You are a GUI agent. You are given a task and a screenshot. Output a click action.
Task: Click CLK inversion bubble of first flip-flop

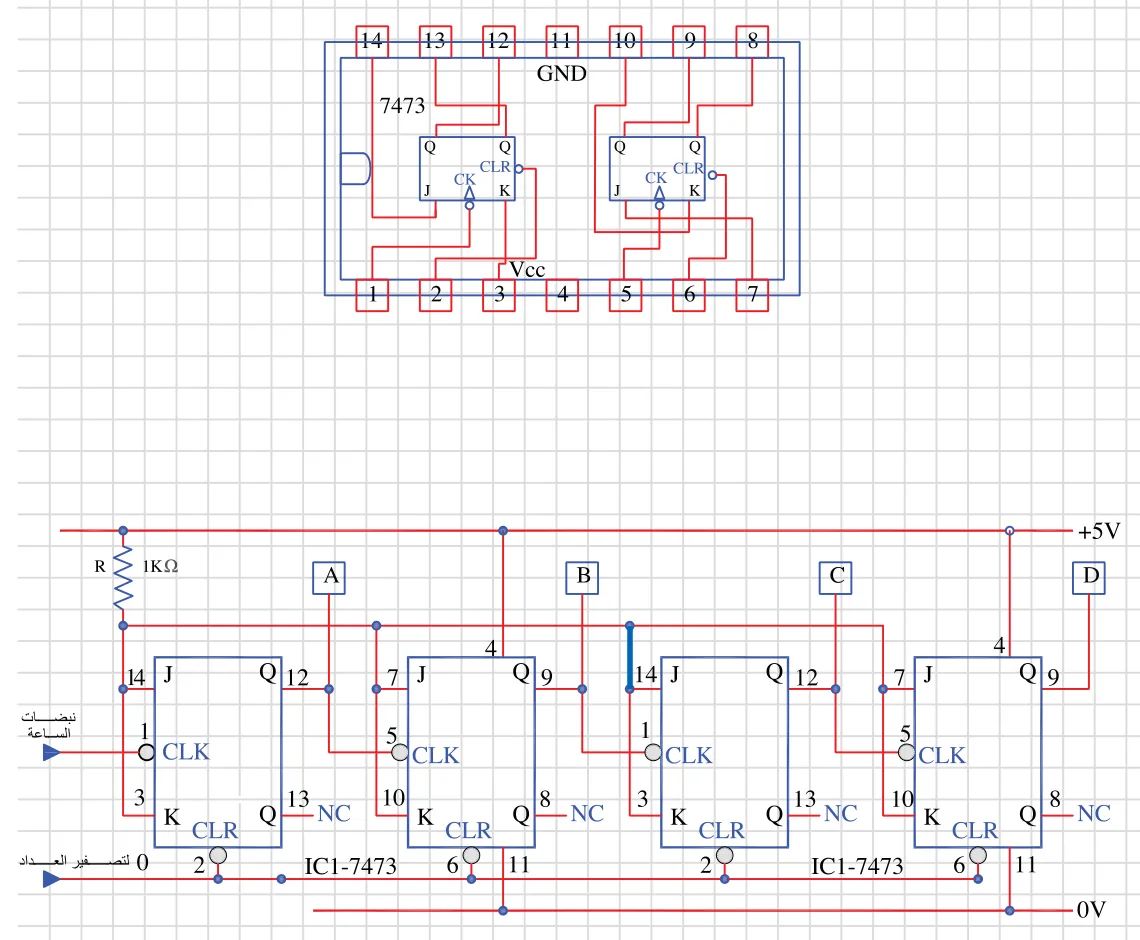(x=146, y=752)
